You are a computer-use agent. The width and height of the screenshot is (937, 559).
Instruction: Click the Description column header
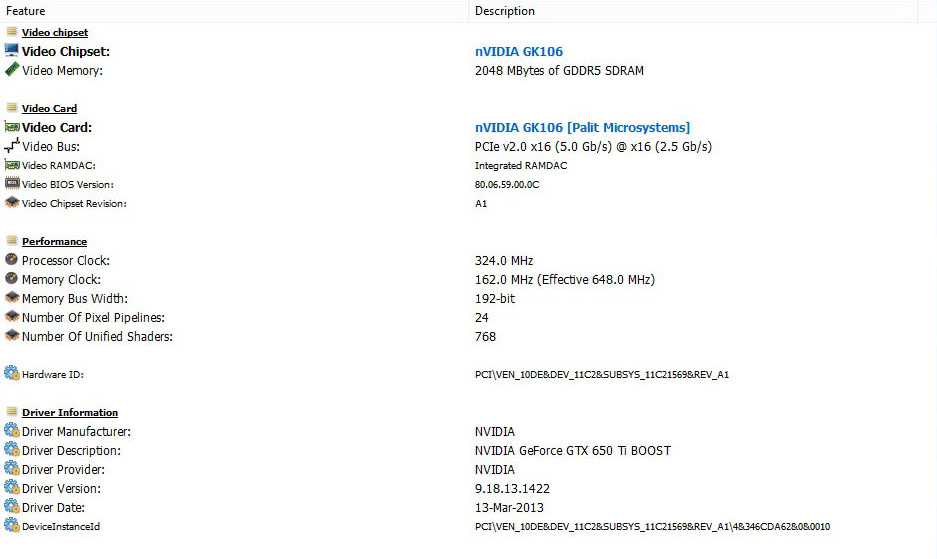(693, 11)
